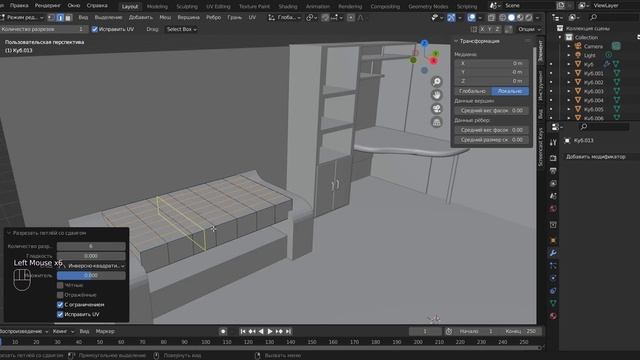Select wireframe viewport shading icon
Screen dimensions: 640x360
[502, 18]
